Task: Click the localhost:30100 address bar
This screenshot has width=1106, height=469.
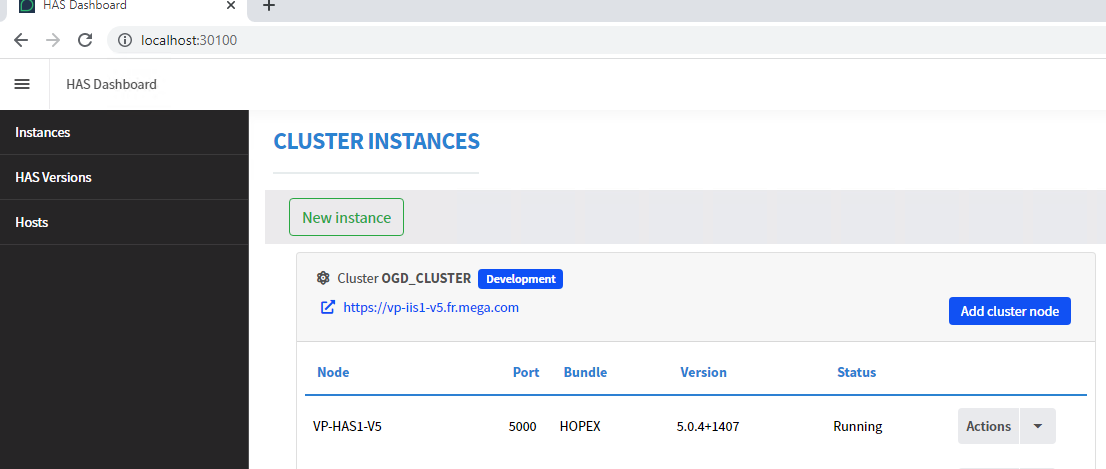Action: click(x=607, y=40)
